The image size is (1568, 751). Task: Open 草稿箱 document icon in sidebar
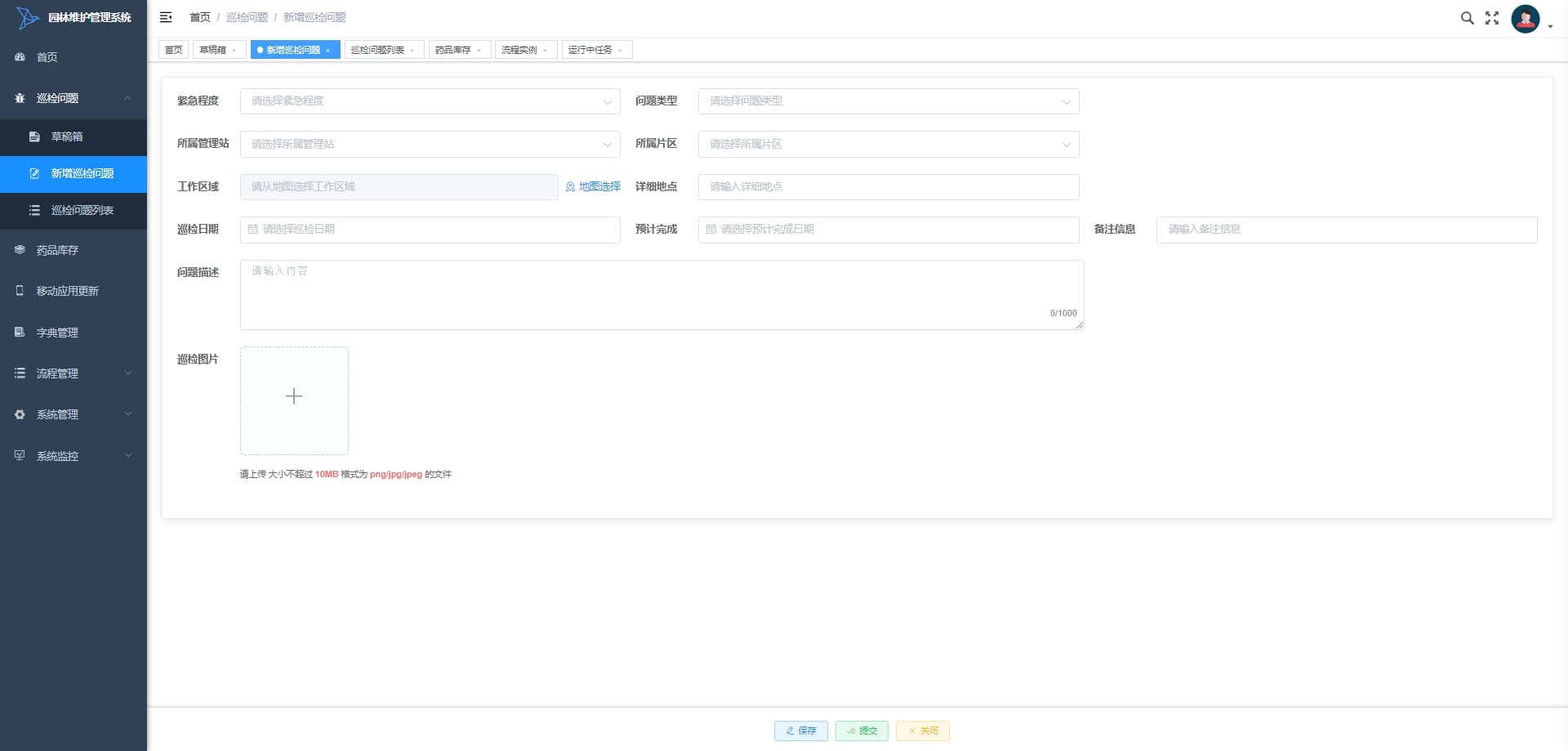[x=34, y=136]
